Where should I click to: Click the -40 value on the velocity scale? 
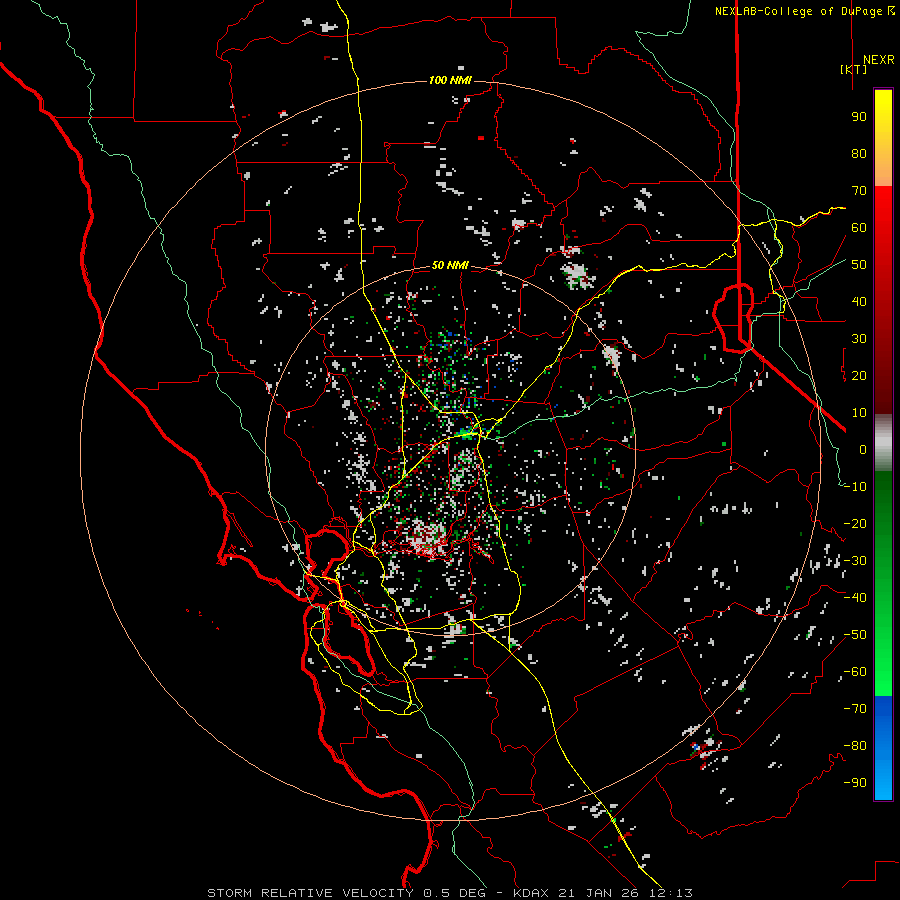click(855, 598)
